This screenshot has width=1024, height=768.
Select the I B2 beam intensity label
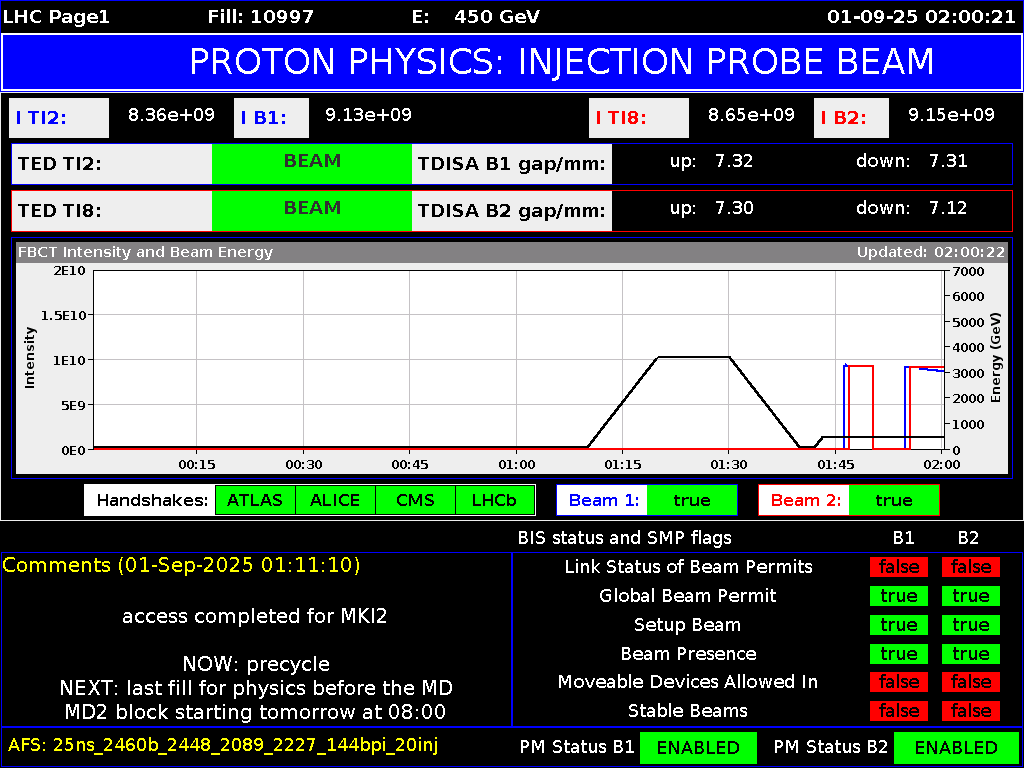coord(850,118)
